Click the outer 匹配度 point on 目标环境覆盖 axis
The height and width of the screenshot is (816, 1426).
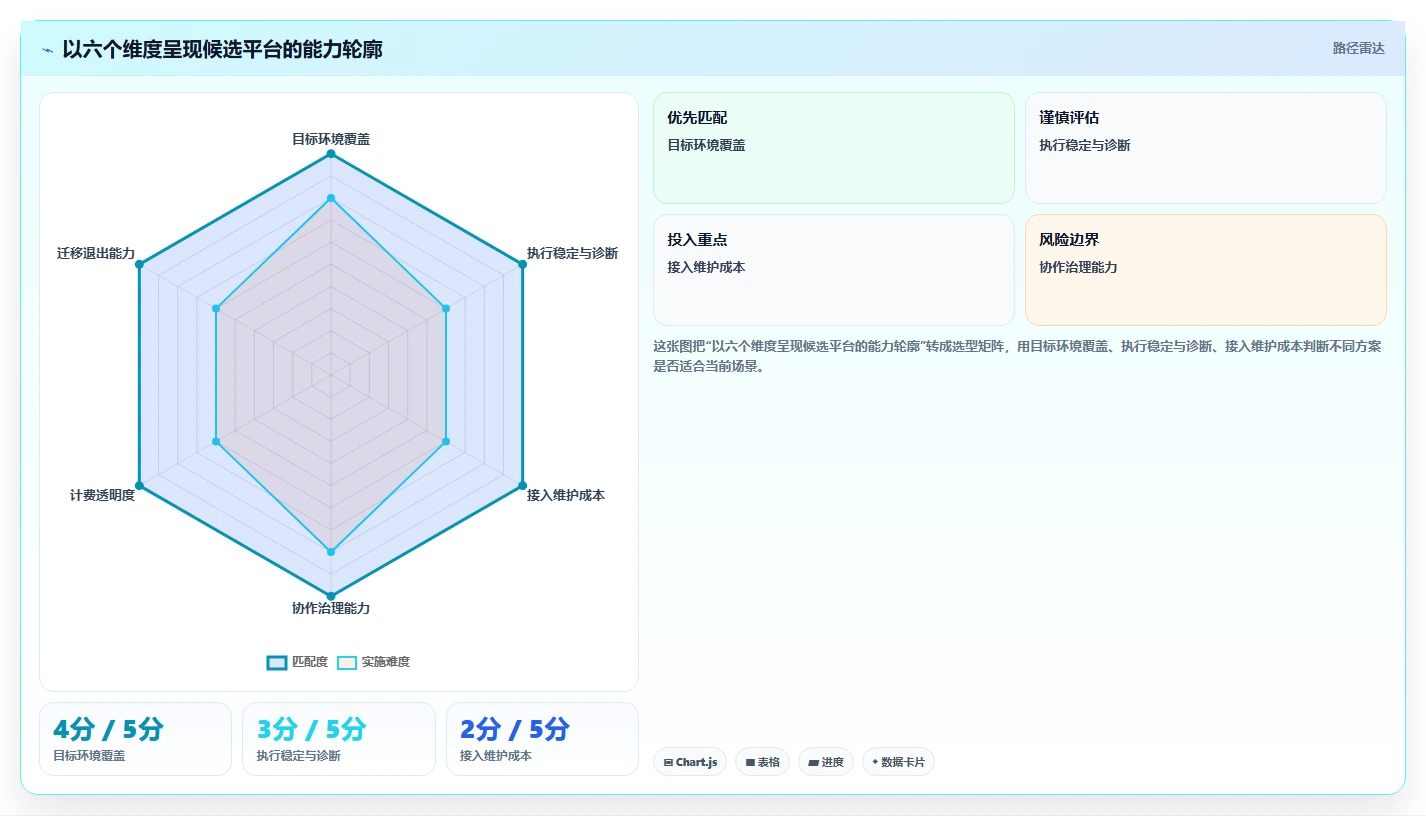coord(331,154)
